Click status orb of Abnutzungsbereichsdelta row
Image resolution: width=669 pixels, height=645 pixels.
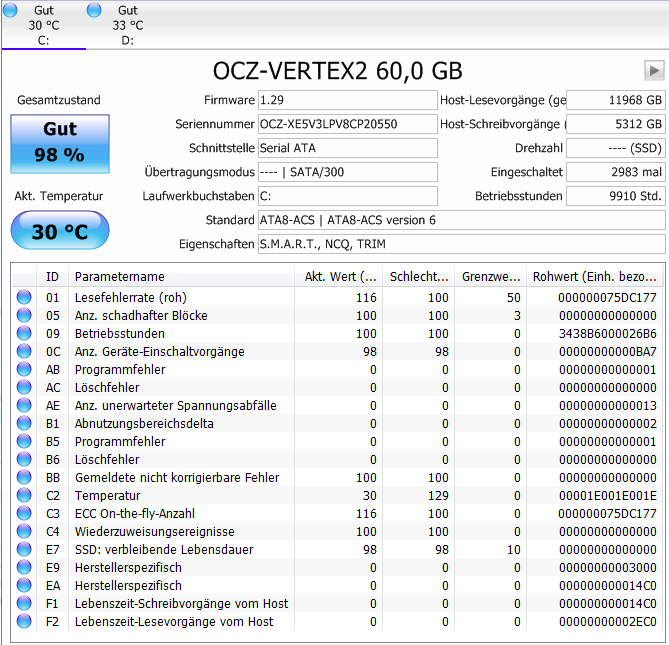pyautogui.click(x=24, y=423)
